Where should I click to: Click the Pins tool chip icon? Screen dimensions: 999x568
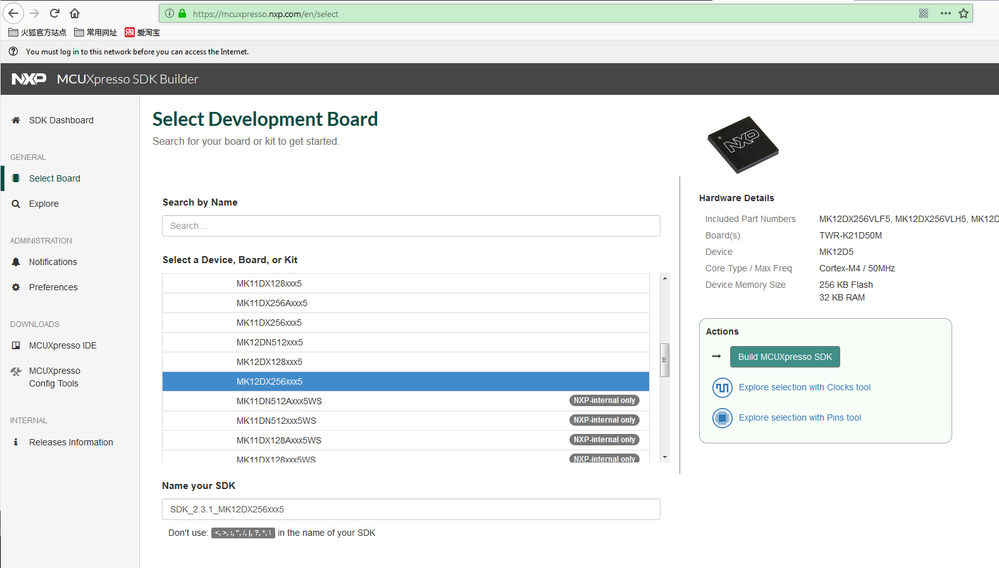click(x=722, y=418)
